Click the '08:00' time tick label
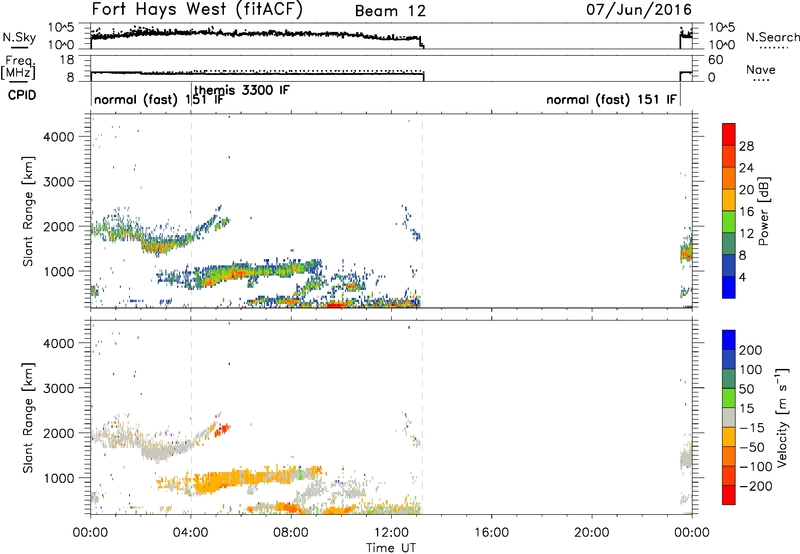800x554 pixels. tap(291, 533)
